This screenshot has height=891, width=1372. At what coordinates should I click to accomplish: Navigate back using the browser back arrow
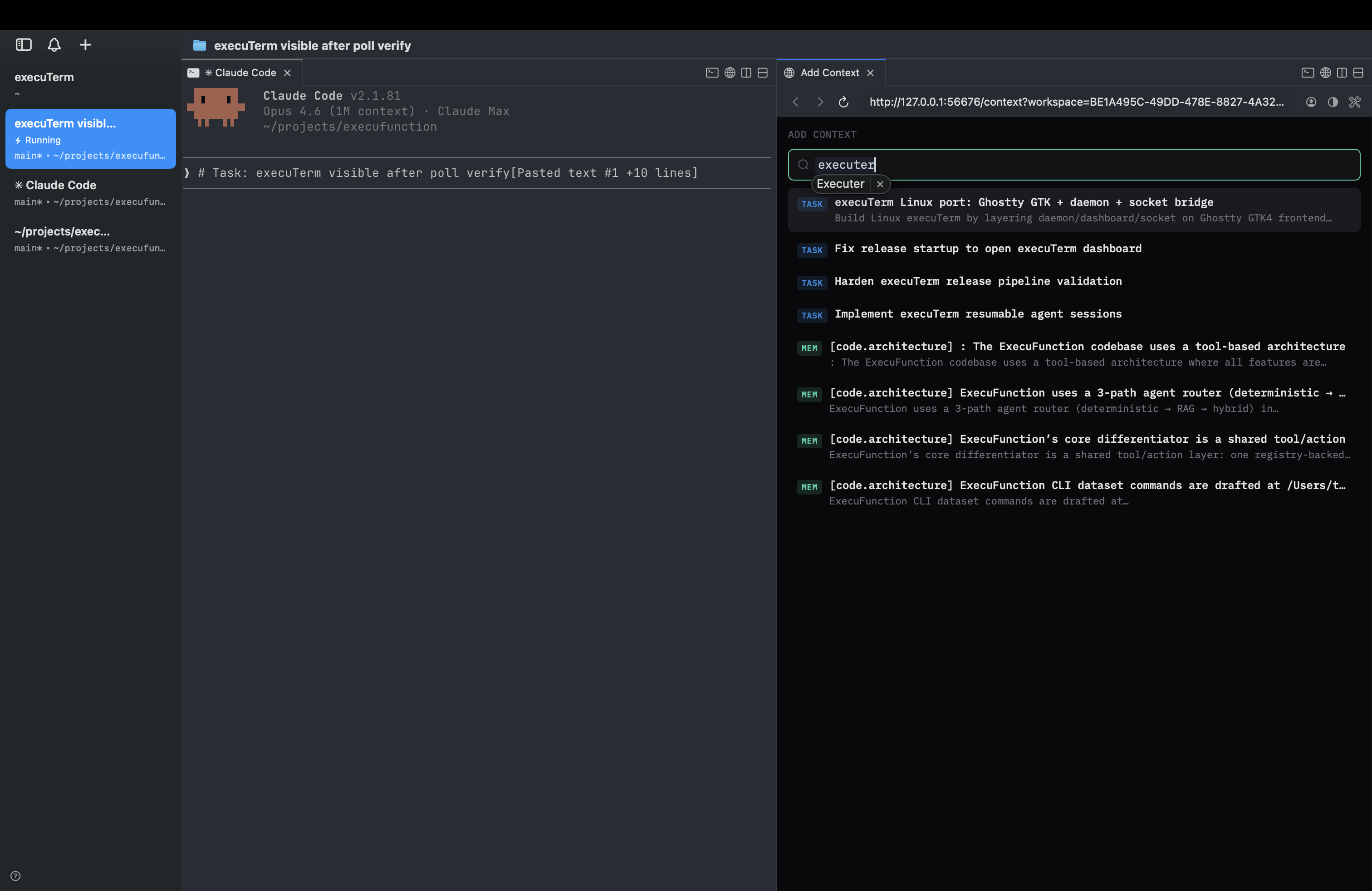point(795,102)
